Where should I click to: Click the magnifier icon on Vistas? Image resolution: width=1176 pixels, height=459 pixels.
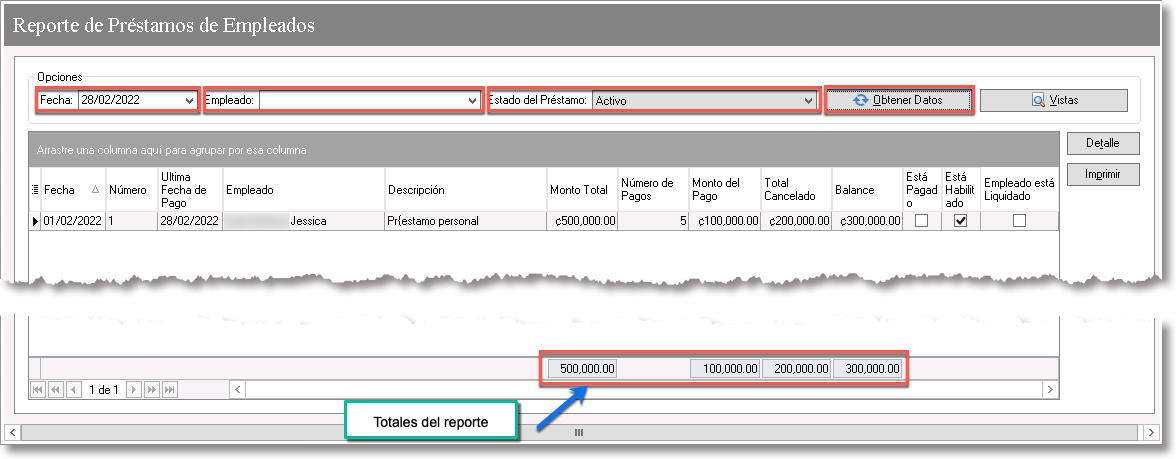click(1039, 100)
